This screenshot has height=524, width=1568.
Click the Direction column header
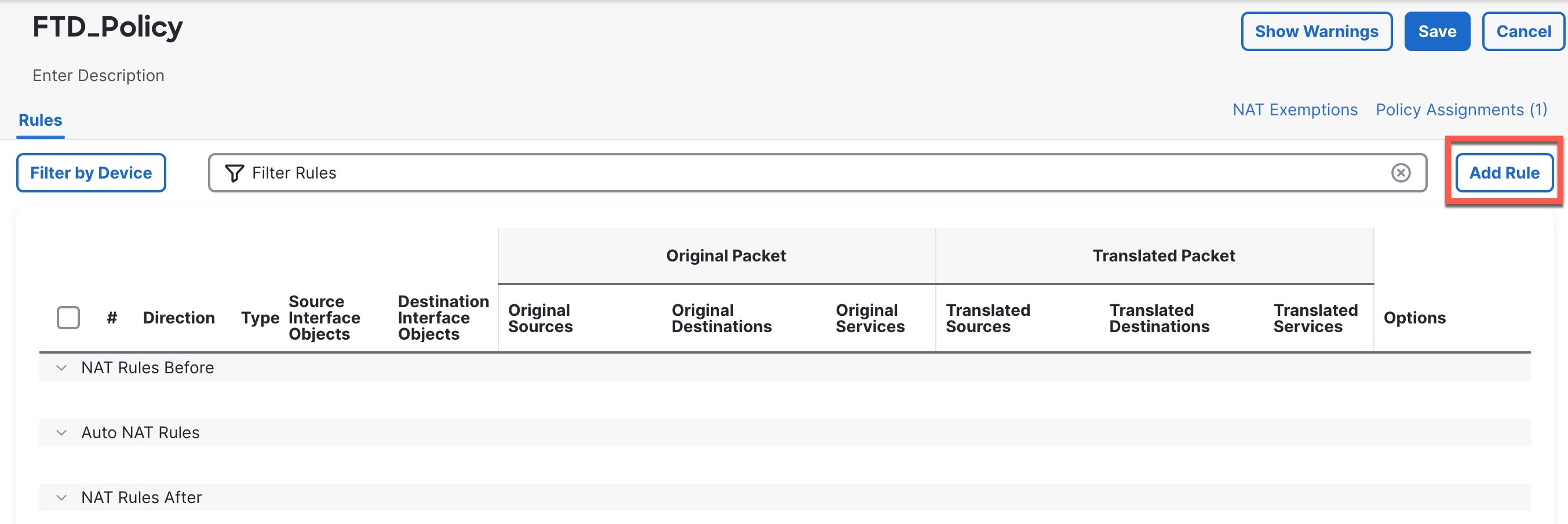point(179,318)
